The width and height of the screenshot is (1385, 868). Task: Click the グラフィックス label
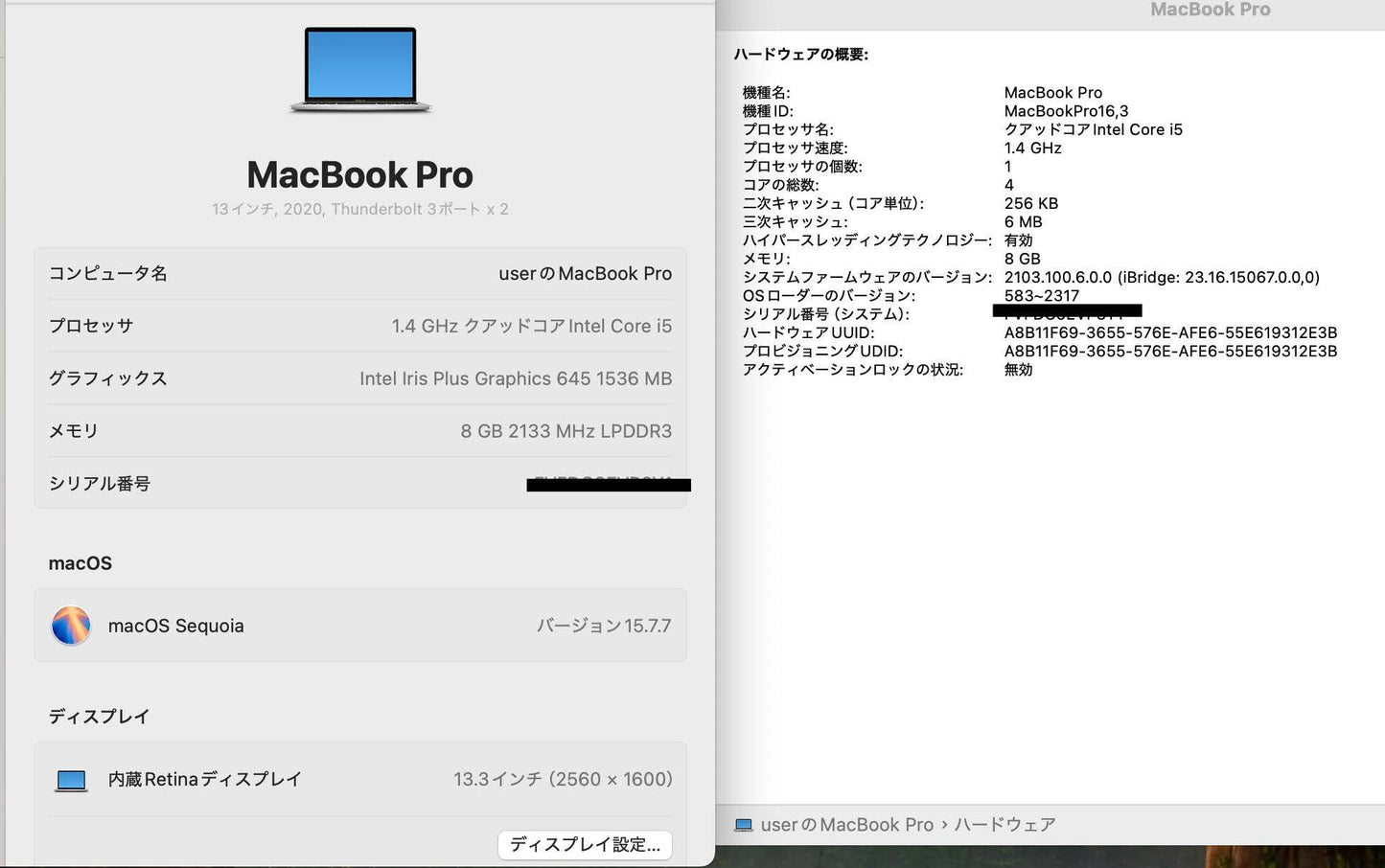click(x=108, y=378)
